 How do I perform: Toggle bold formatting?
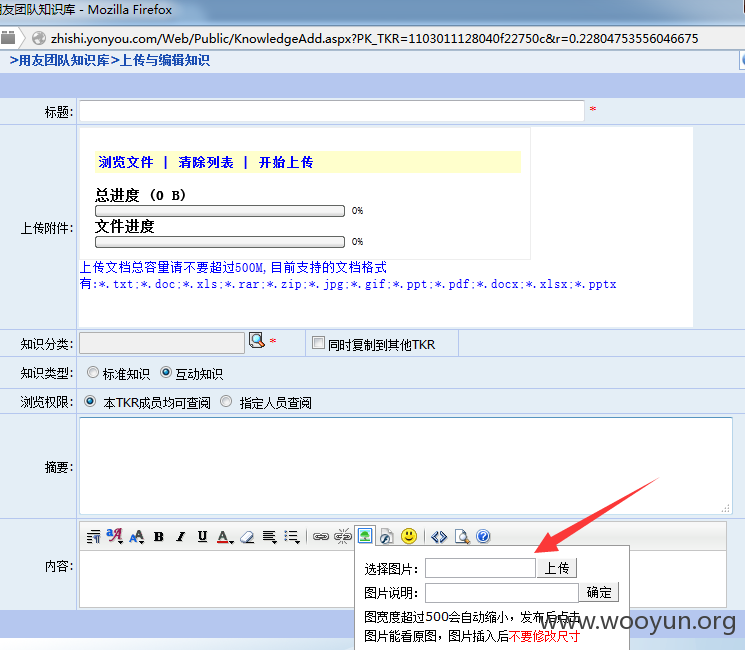(x=159, y=536)
